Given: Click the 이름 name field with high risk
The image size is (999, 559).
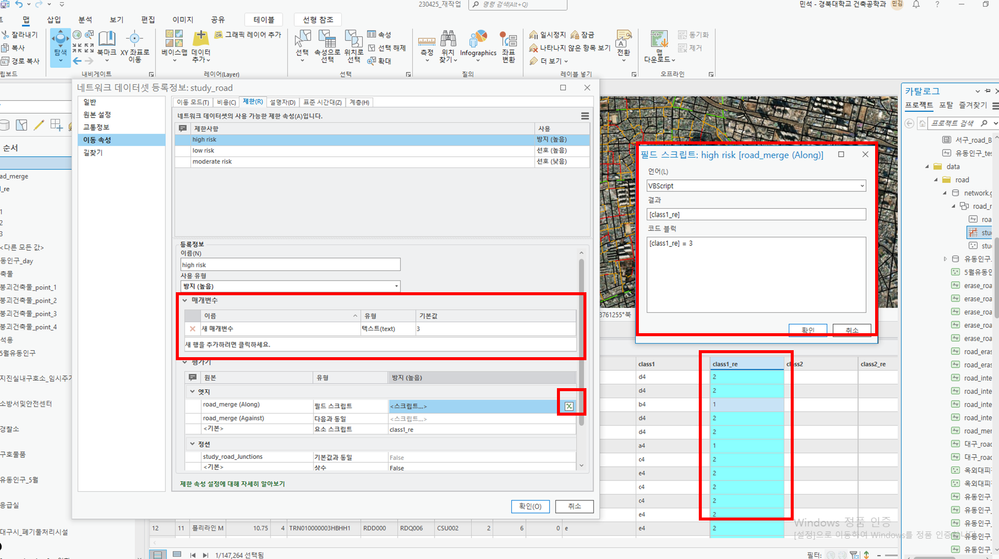Looking at the screenshot, I should [290, 265].
